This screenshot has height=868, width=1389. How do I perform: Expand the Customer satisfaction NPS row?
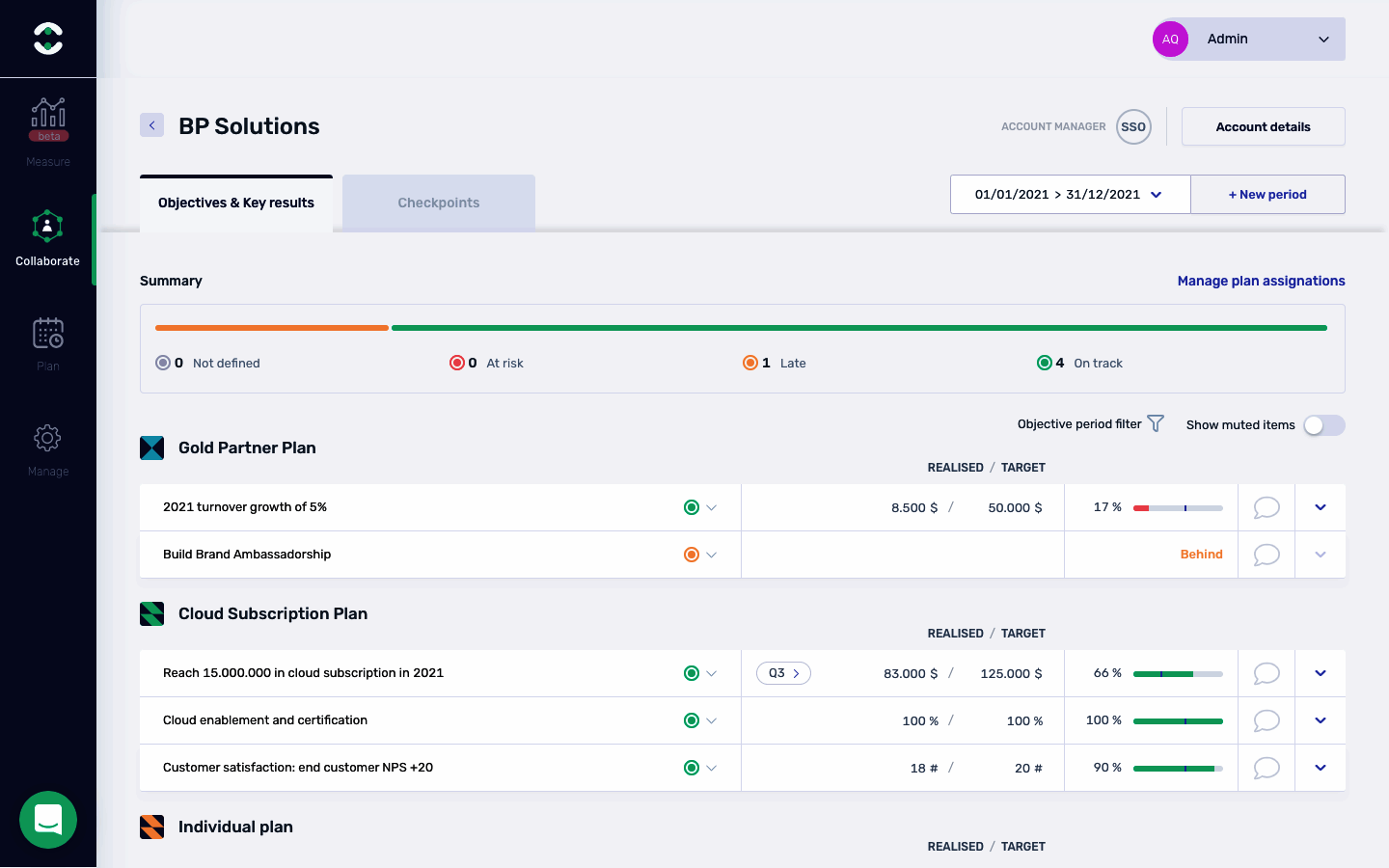(x=1321, y=768)
